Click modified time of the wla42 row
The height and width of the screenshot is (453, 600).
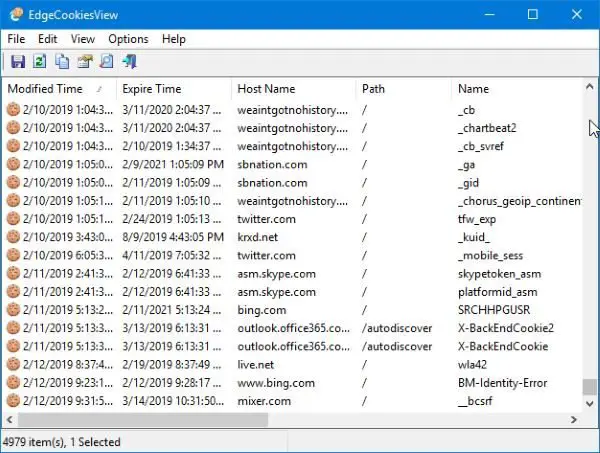(x=68, y=365)
